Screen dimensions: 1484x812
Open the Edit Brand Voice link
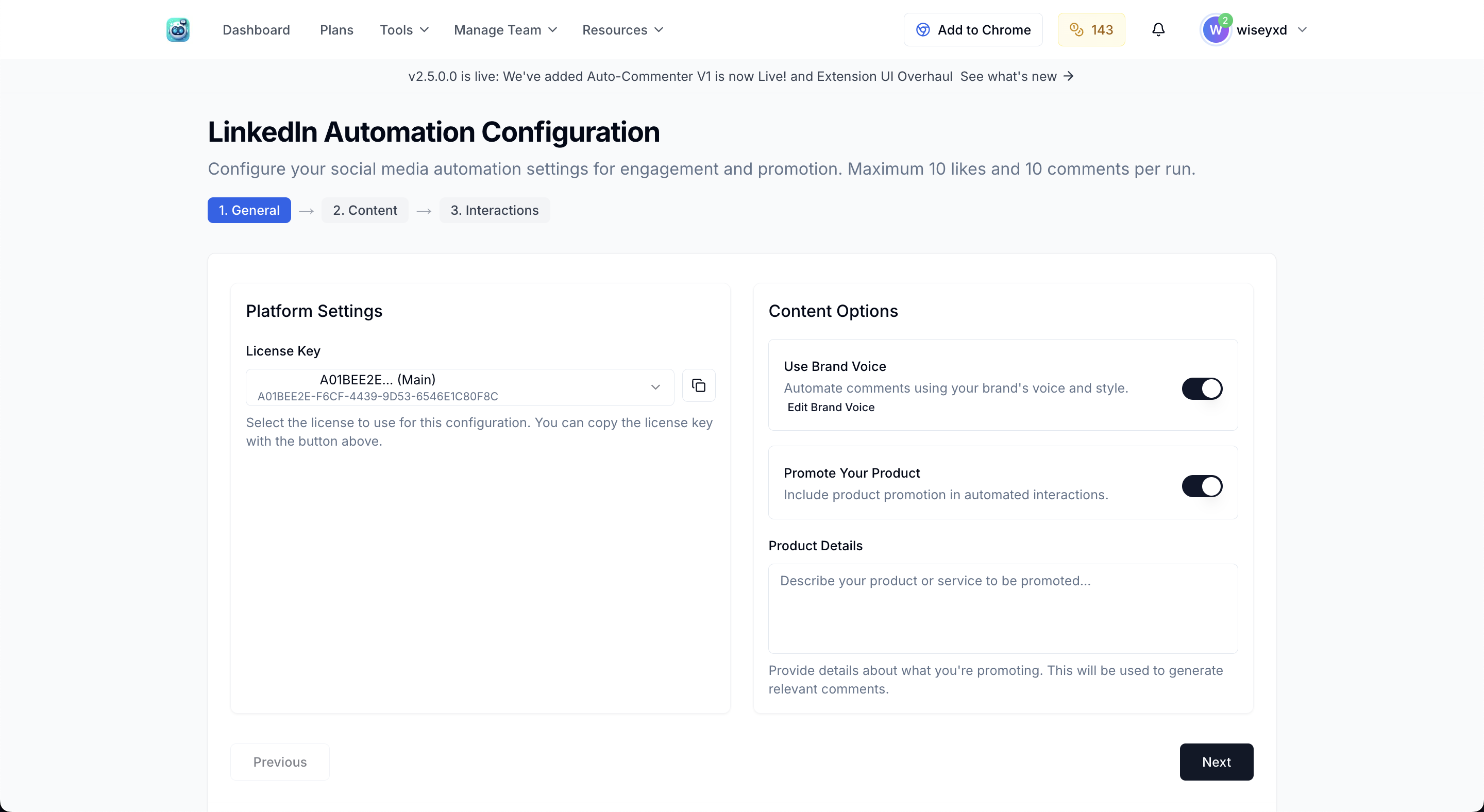tap(831, 407)
